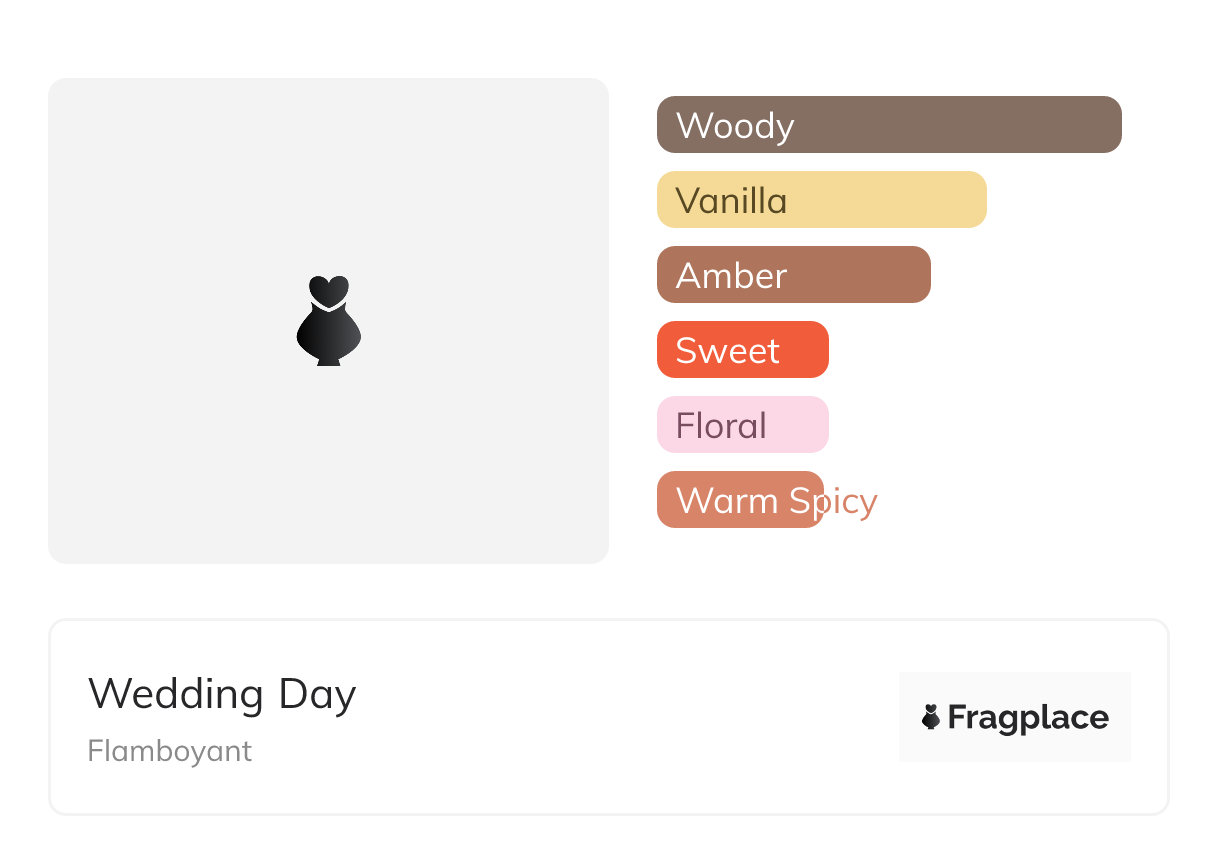Click the Sweet label on orange bar
The height and width of the screenshot is (864, 1218).
click(x=727, y=351)
